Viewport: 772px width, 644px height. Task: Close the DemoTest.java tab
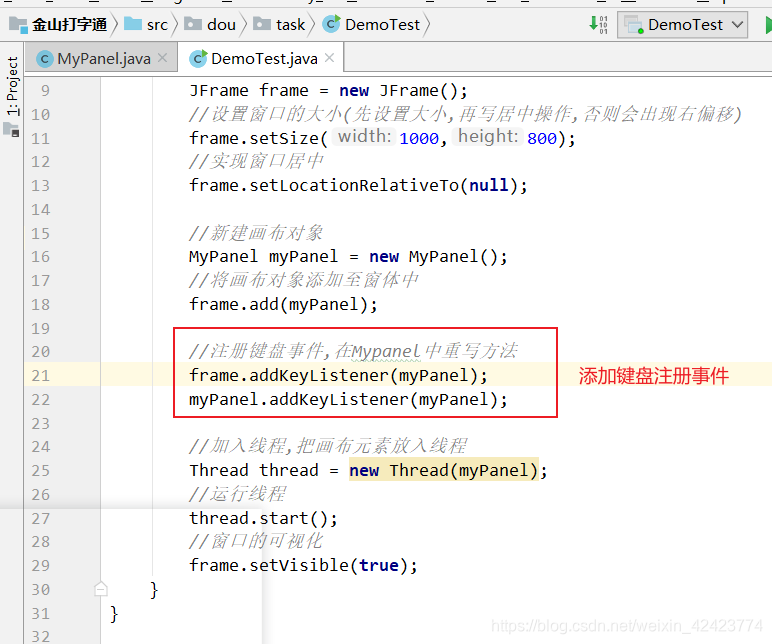click(x=330, y=58)
